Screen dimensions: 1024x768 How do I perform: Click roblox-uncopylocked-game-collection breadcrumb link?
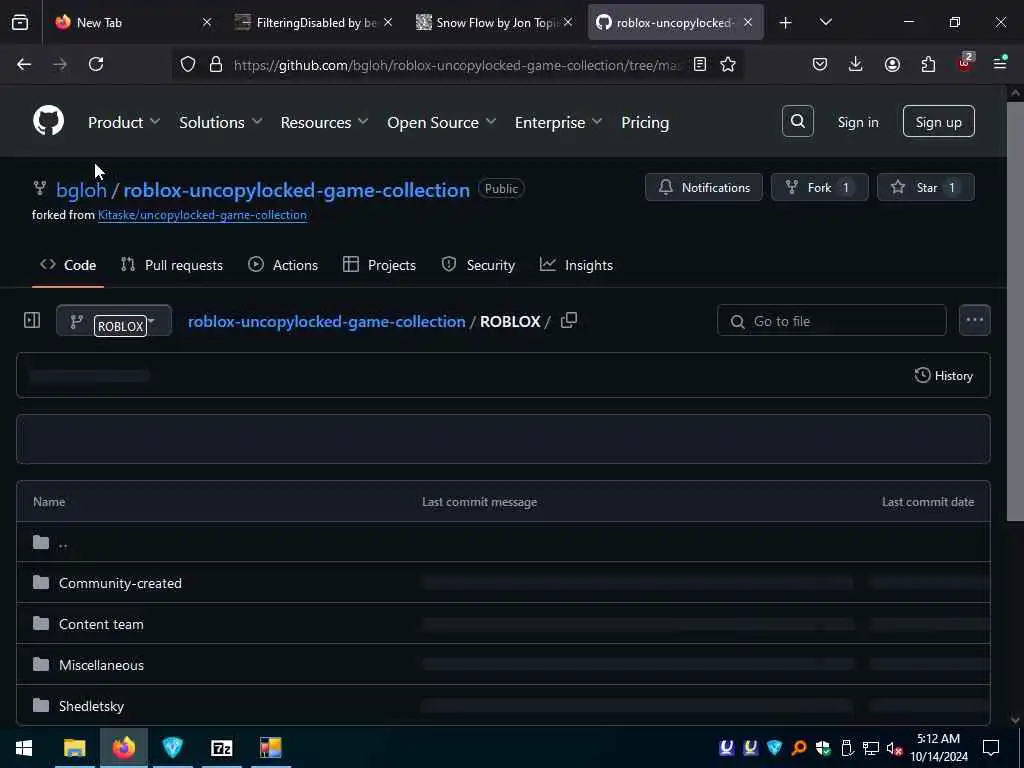pyautogui.click(x=327, y=321)
